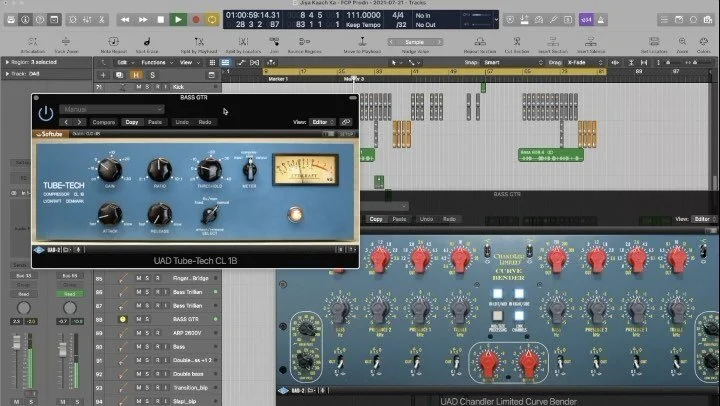The image size is (720, 406).
Task: Toggle the metronome click icon
Action: tap(601, 20)
